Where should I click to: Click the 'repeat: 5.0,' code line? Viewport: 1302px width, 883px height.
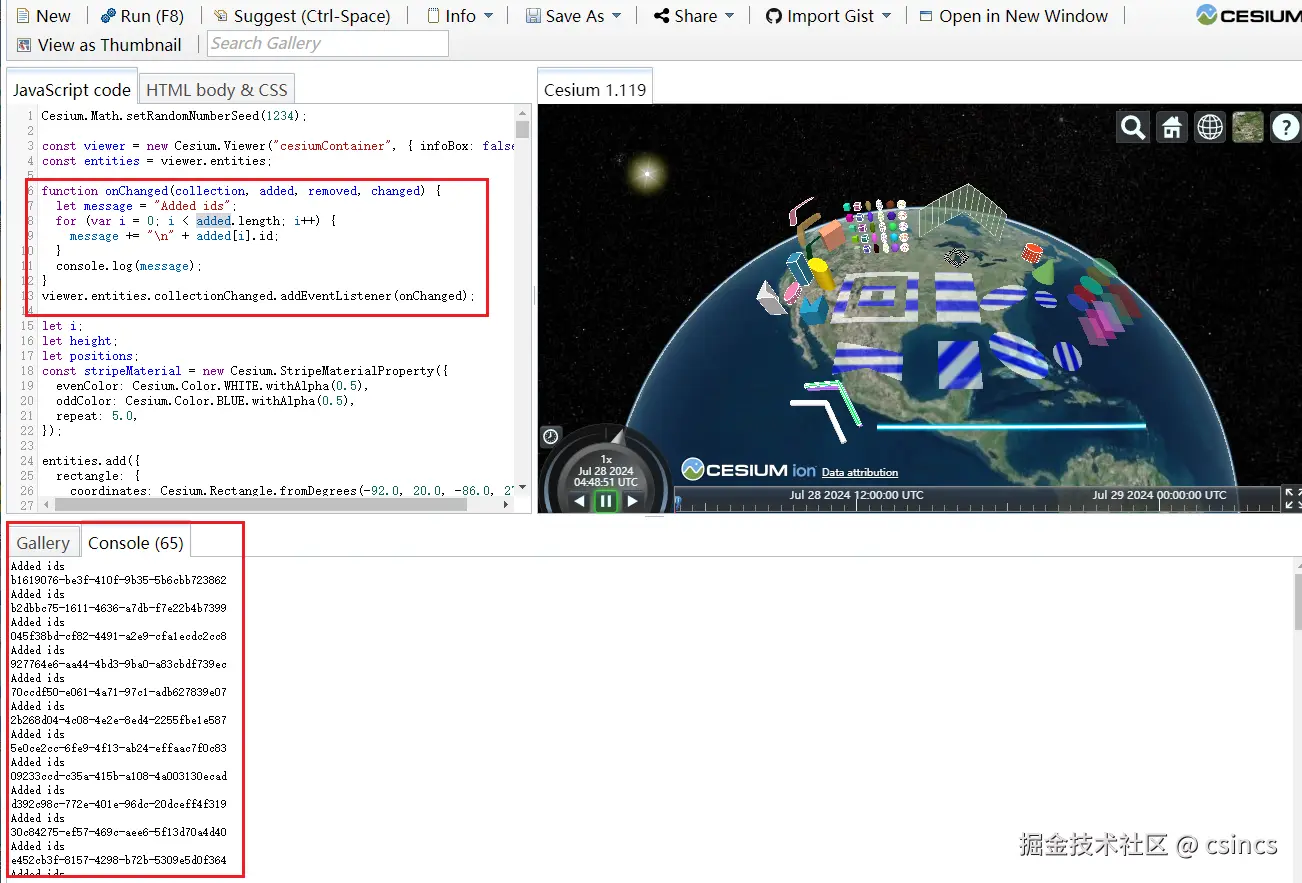tap(97, 416)
